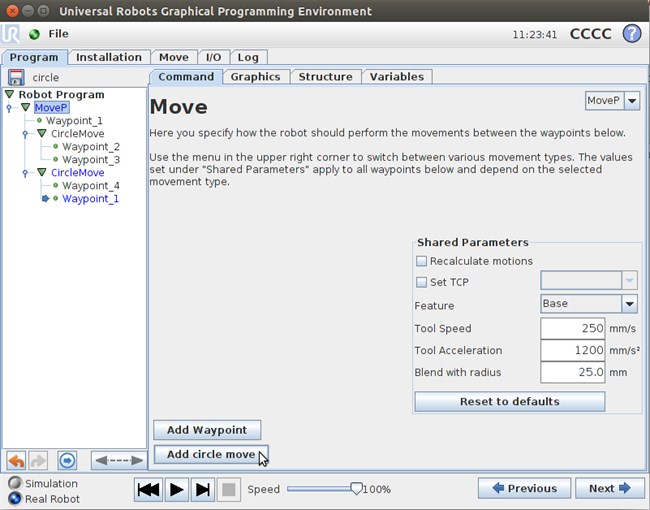Click the save floppy disk icon
The height and width of the screenshot is (510, 650).
(16, 78)
